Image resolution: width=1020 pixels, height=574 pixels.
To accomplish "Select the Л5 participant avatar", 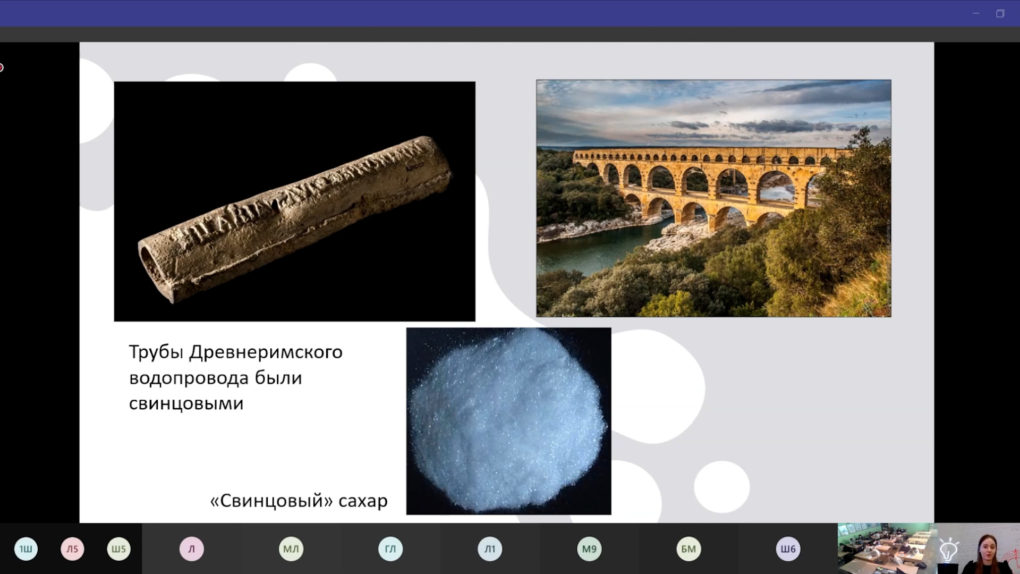I will click(72, 549).
